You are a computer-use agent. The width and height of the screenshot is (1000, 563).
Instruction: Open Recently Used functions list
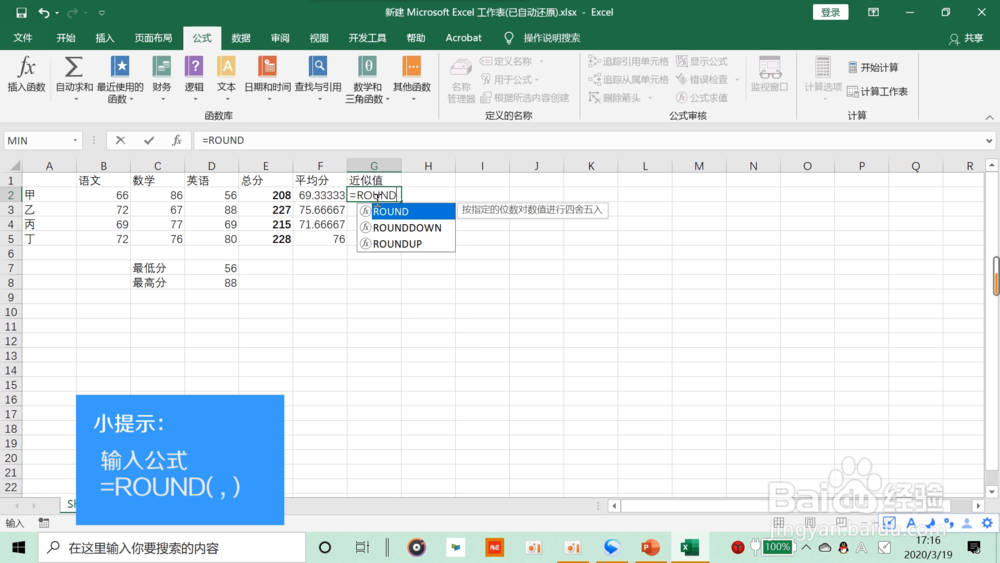coord(120,79)
